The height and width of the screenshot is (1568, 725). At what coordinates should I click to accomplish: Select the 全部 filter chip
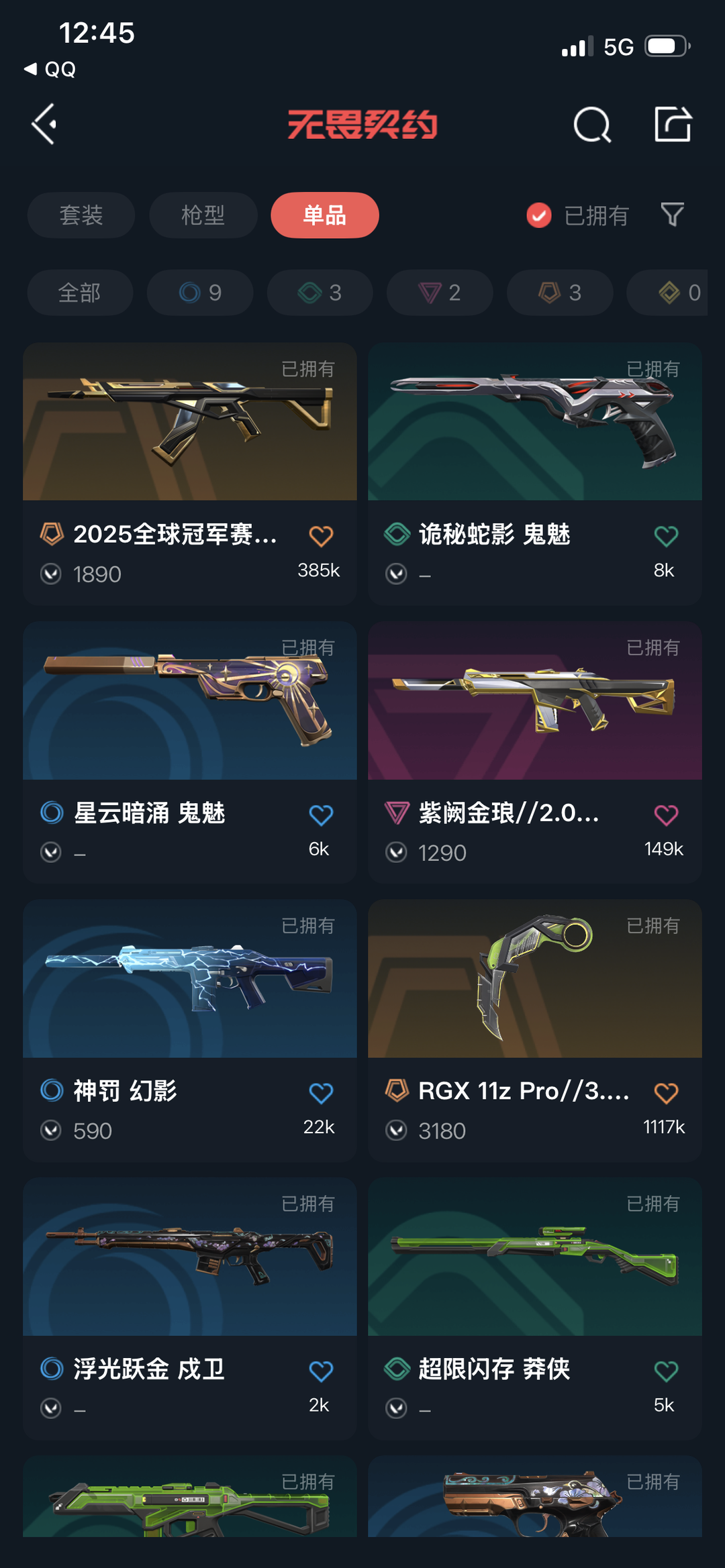(80, 293)
